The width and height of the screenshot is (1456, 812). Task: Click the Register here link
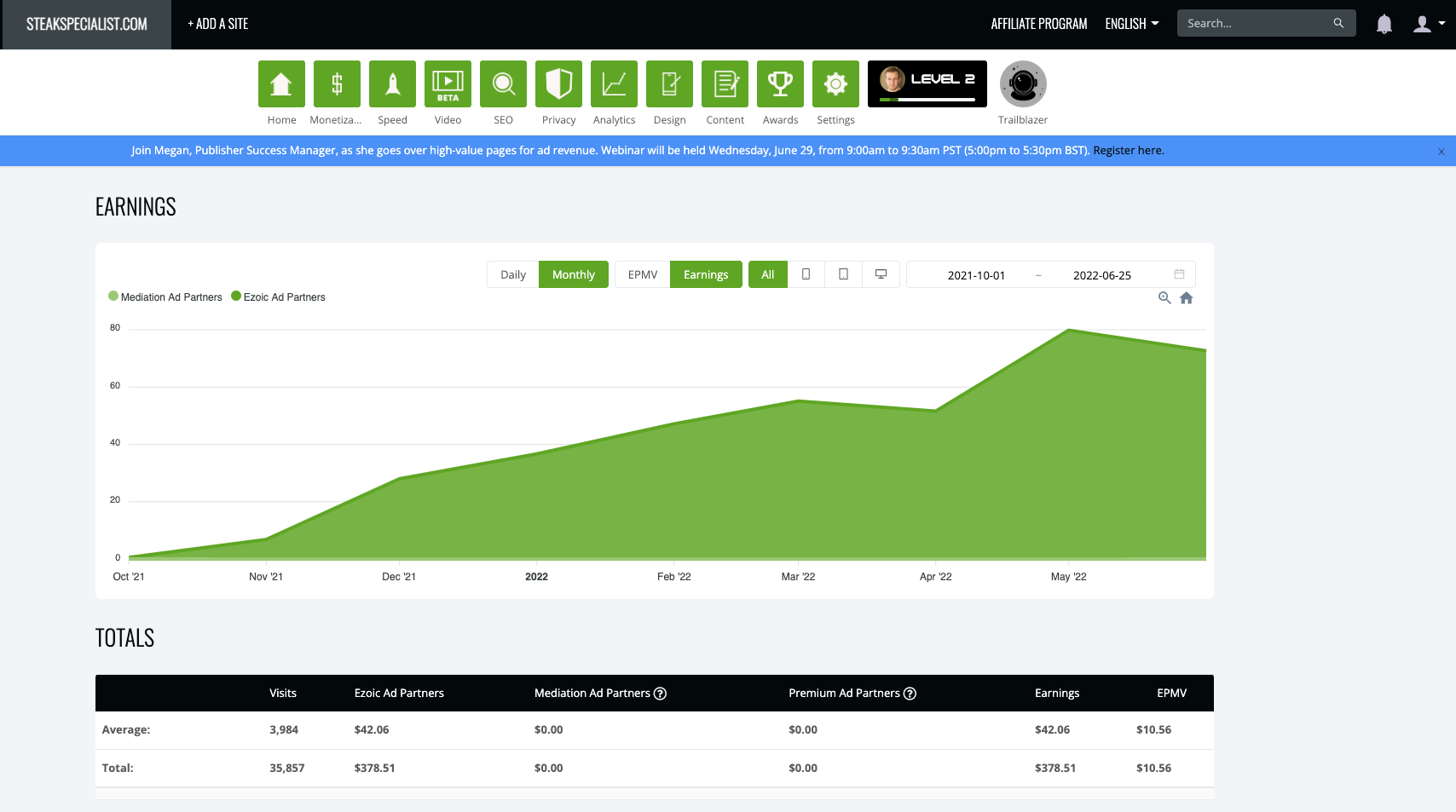coord(1129,150)
